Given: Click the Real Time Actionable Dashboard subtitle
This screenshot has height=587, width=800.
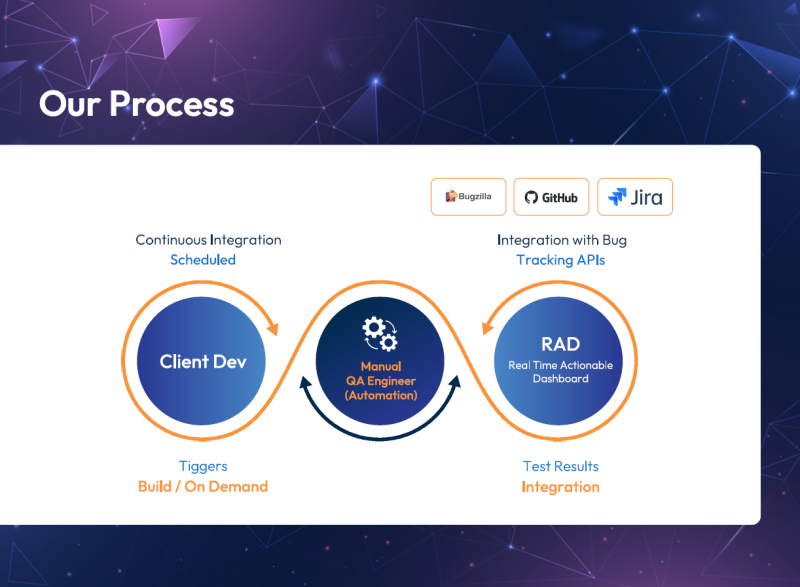Looking at the screenshot, I should 560,372.
